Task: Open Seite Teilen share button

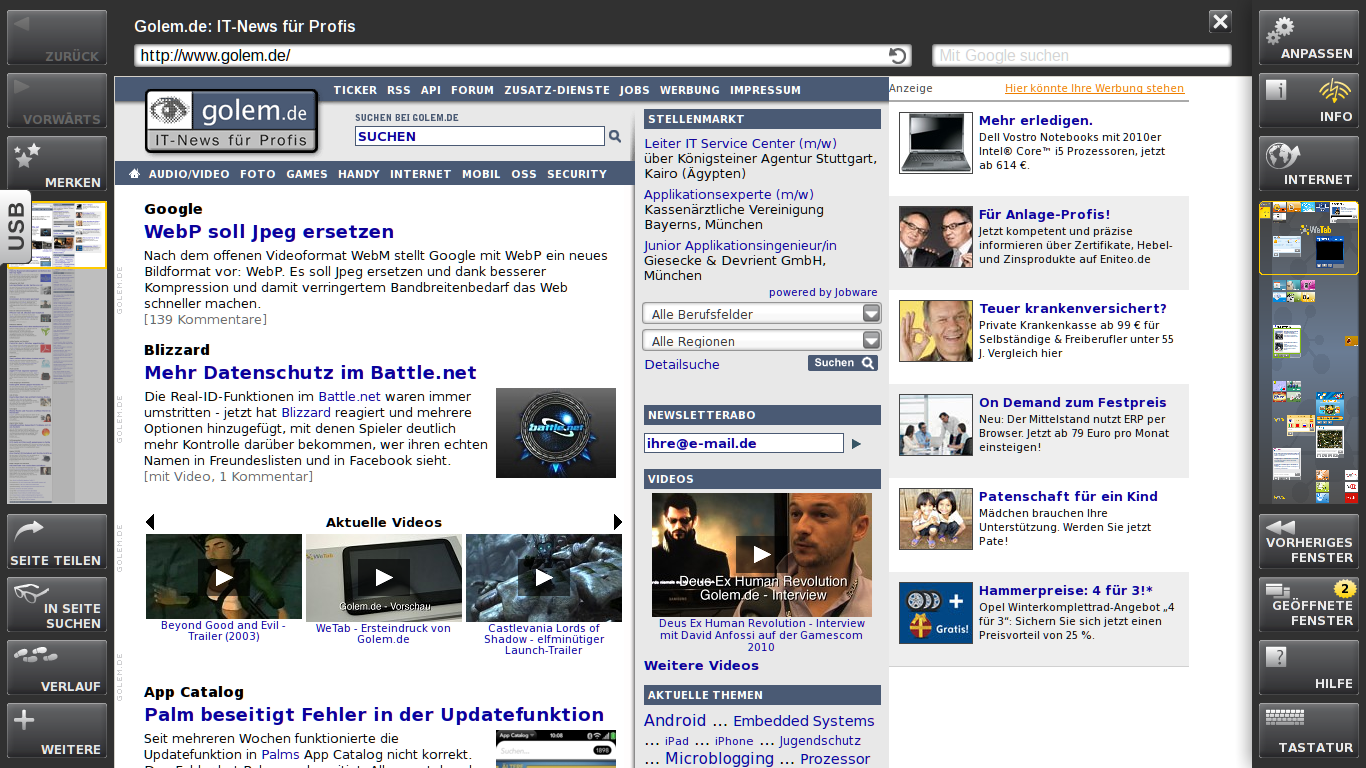Action: coord(57,542)
